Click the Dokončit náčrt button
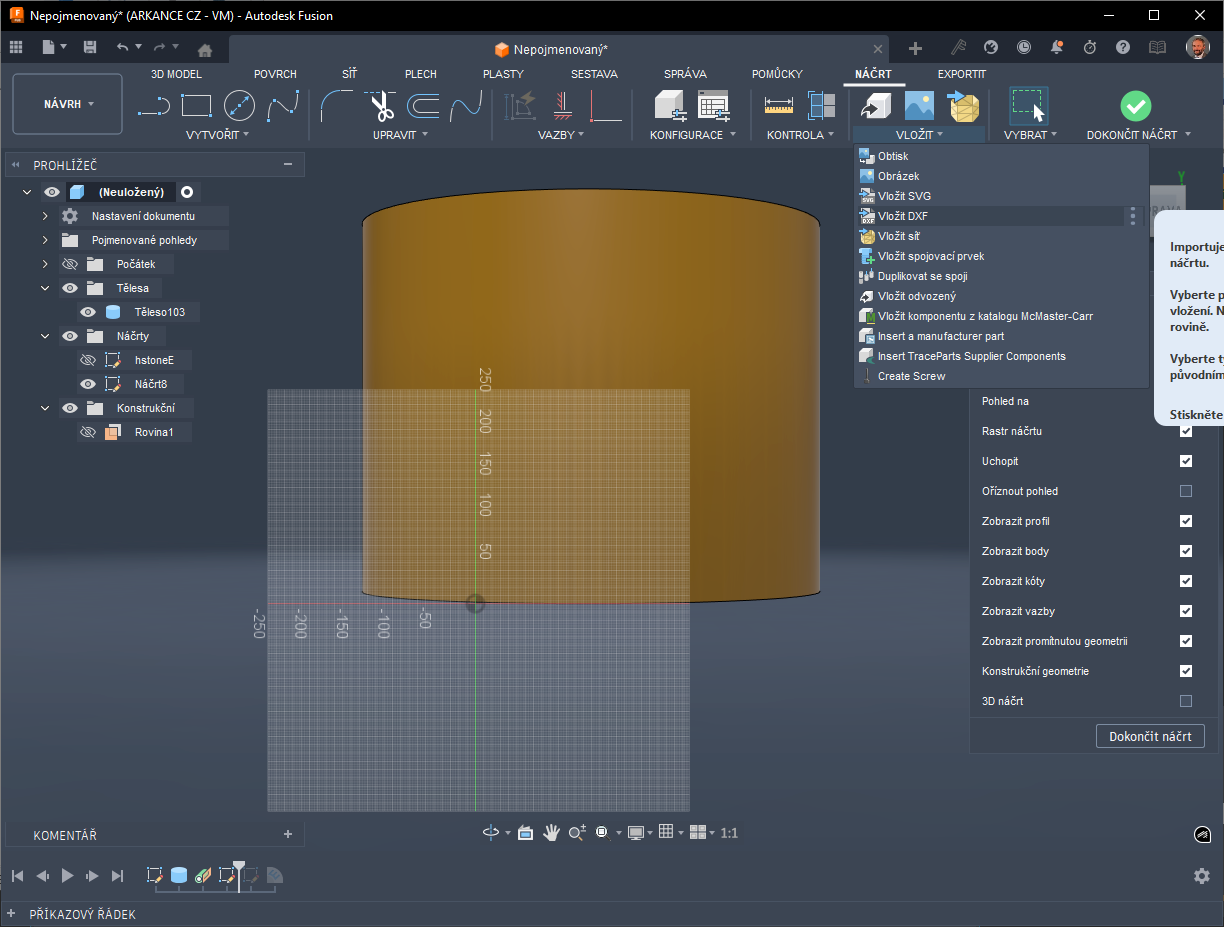Screen dimensions: 1224x927 click(x=1150, y=736)
